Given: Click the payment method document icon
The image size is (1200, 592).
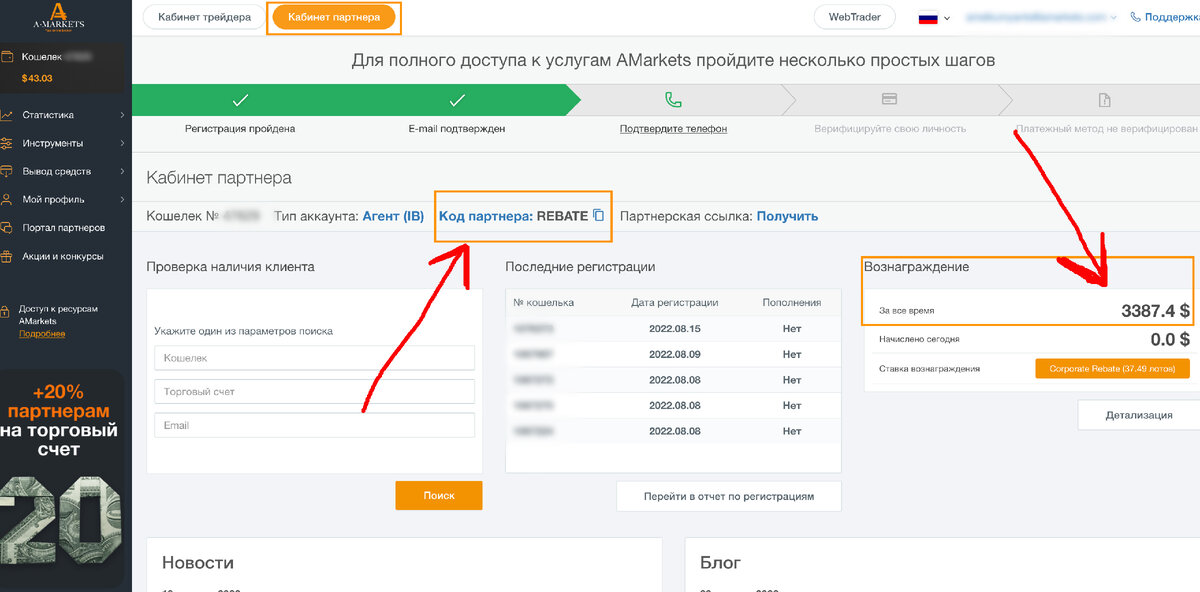Looking at the screenshot, I should (x=1104, y=100).
